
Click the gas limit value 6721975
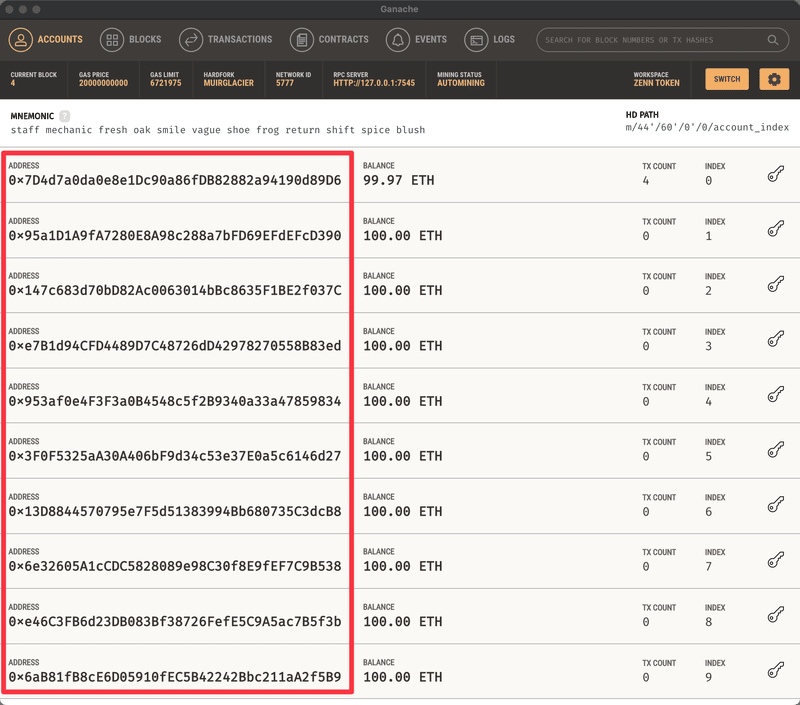tap(165, 83)
